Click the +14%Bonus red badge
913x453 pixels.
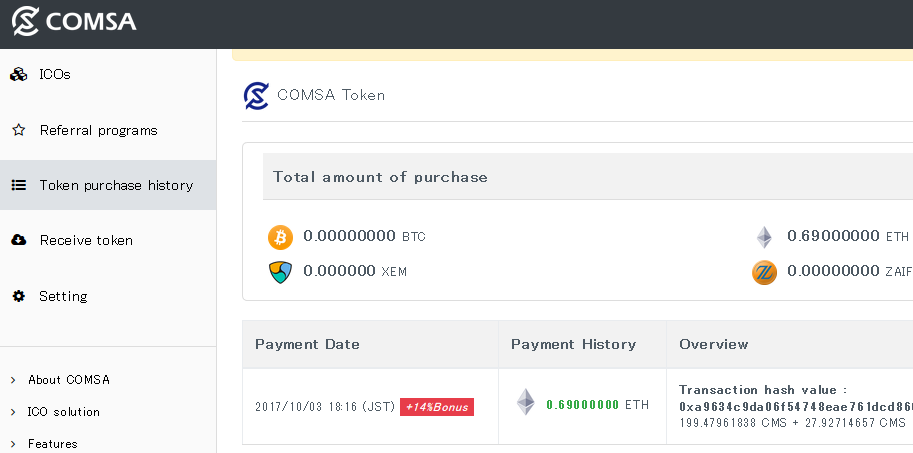point(437,407)
